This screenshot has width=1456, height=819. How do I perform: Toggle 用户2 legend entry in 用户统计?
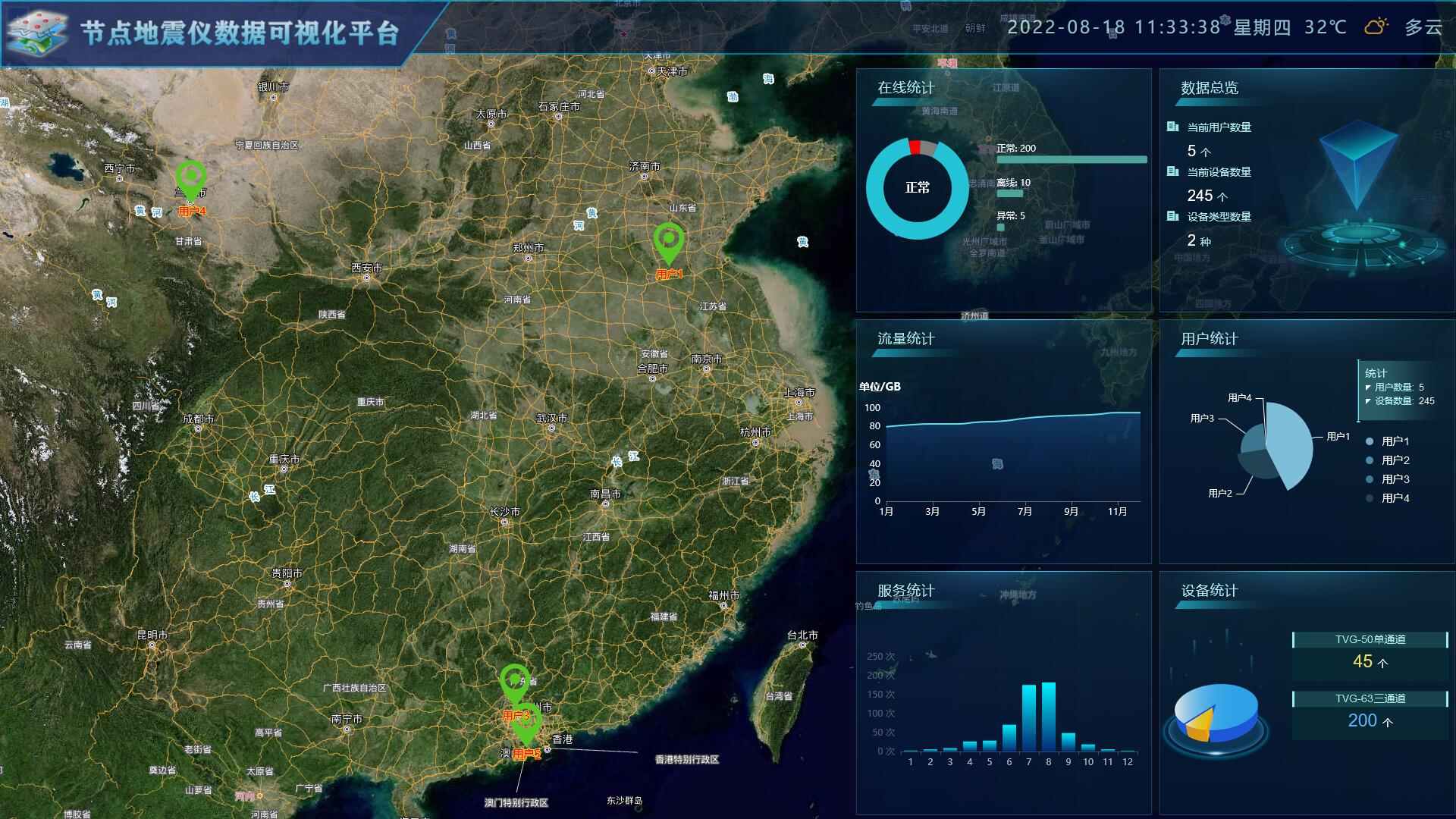pyautogui.click(x=1388, y=460)
